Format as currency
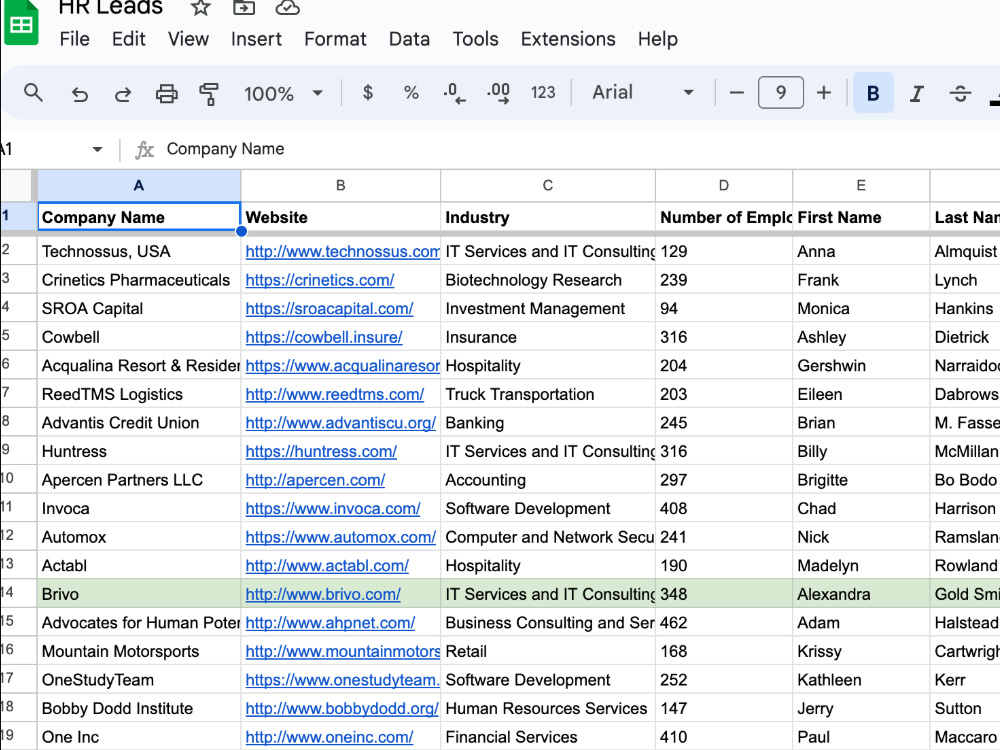The height and width of the screenshot is (750, 1000). (x=367, y=93)
